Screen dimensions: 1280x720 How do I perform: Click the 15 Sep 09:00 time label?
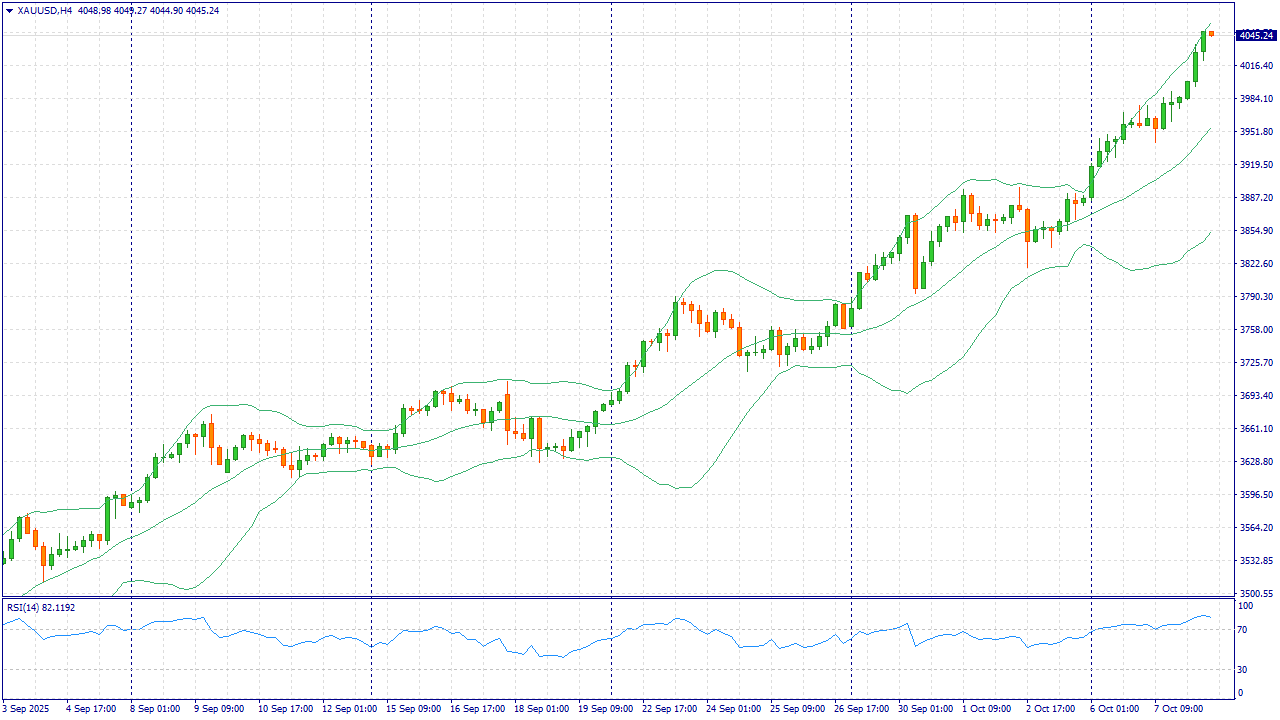coord(413,709)
